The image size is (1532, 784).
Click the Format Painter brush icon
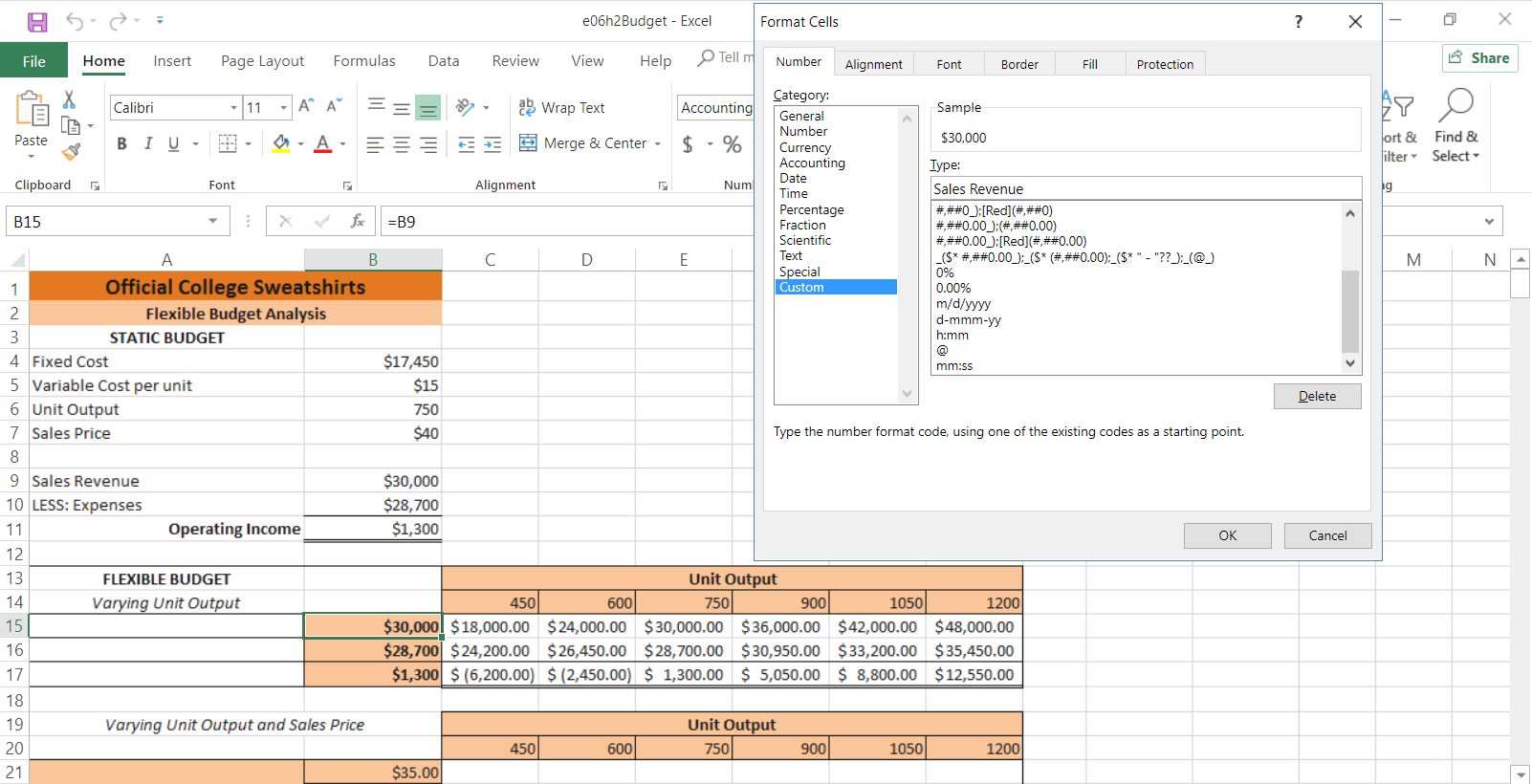pyautogui.click(x=71, y=151)
